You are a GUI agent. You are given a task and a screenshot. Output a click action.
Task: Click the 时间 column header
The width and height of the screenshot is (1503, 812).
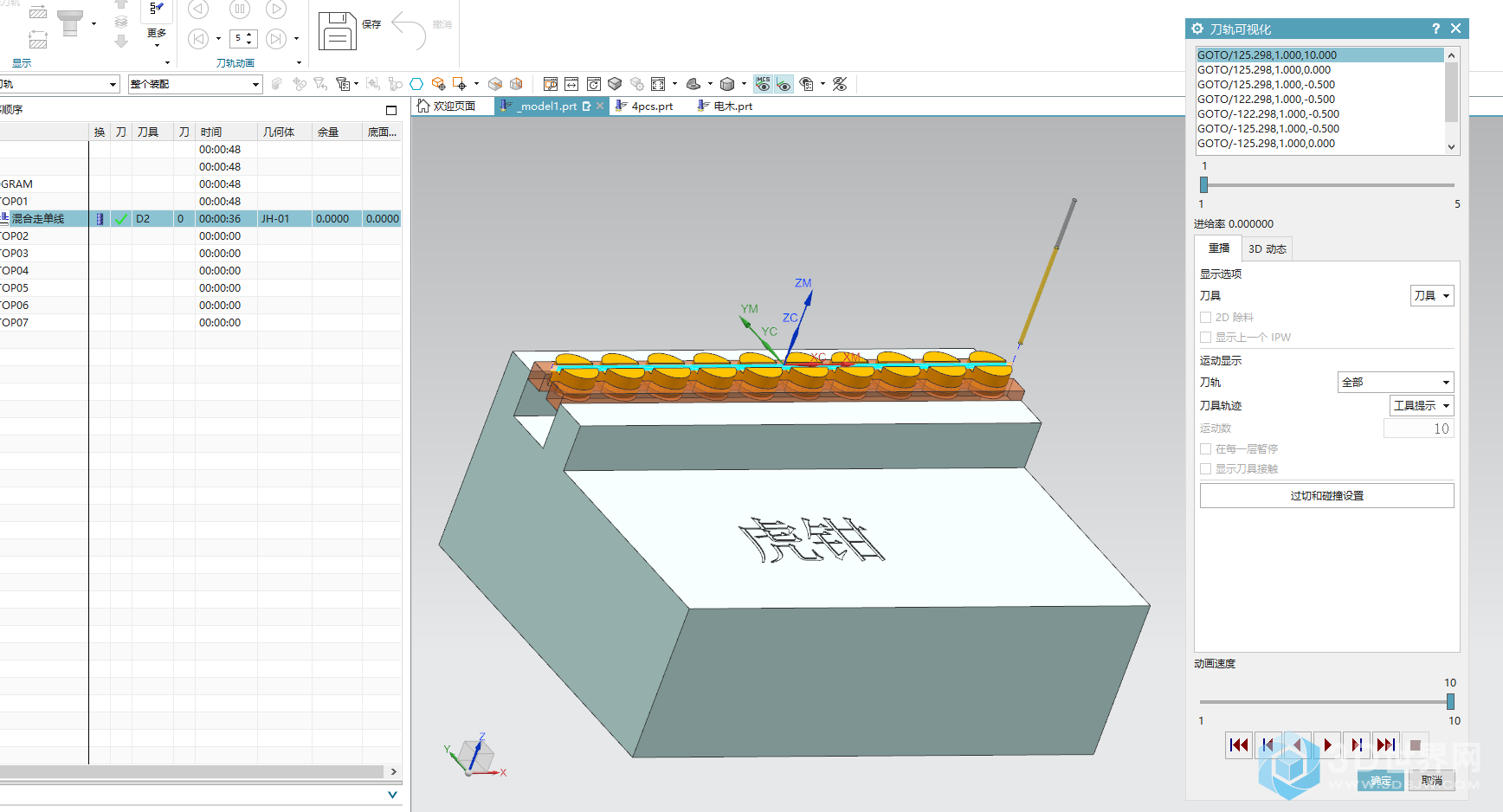click(x=227, y=132)
